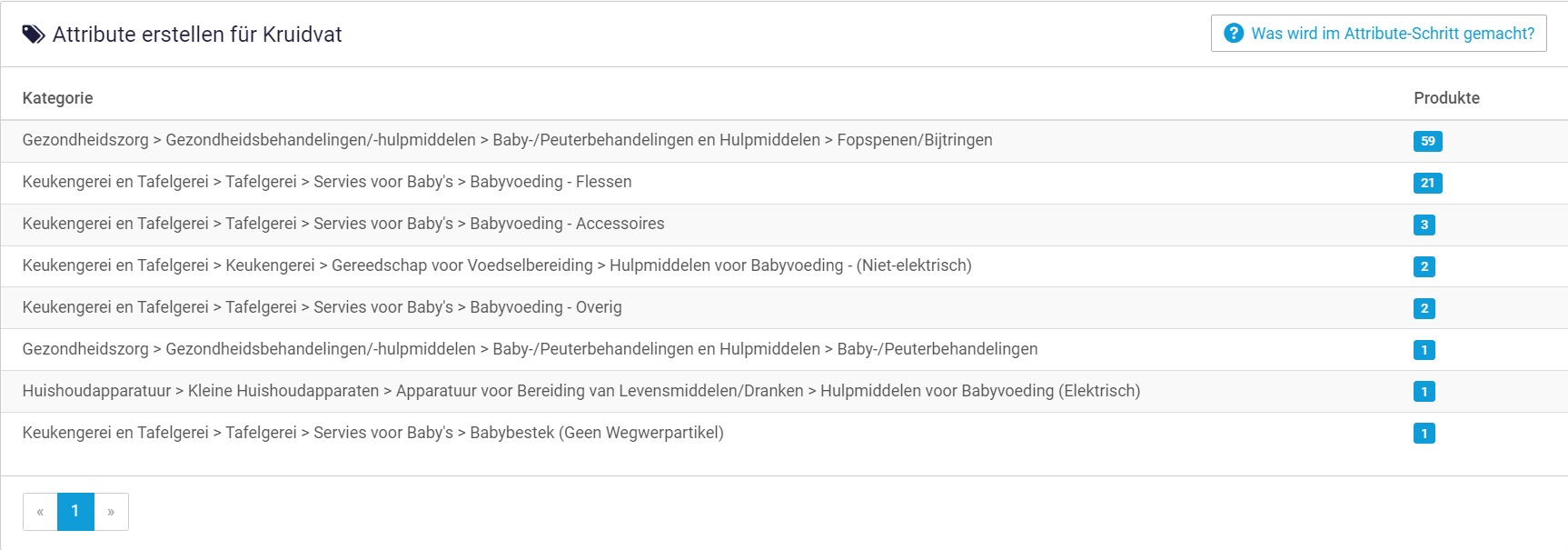The width and height of the screenshot is (1568, 550).
Task: Open the Babyvoeding - Accessoires category row
Action: tap(343, 224)
